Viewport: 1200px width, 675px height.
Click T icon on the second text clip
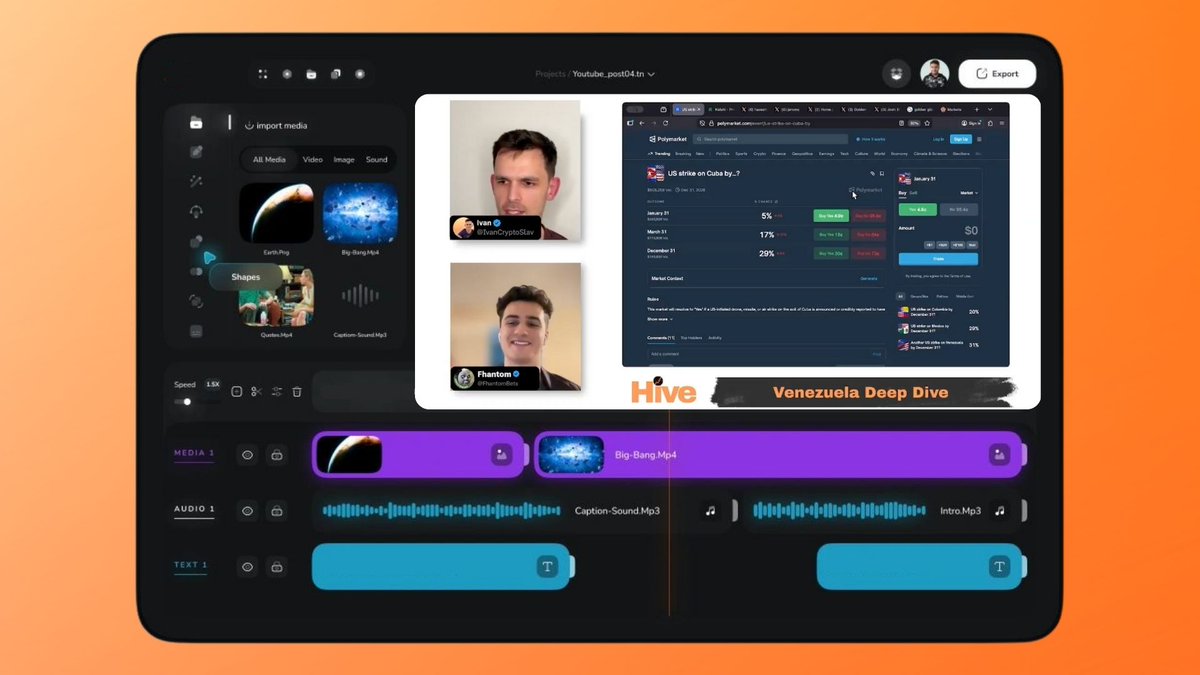999,567
